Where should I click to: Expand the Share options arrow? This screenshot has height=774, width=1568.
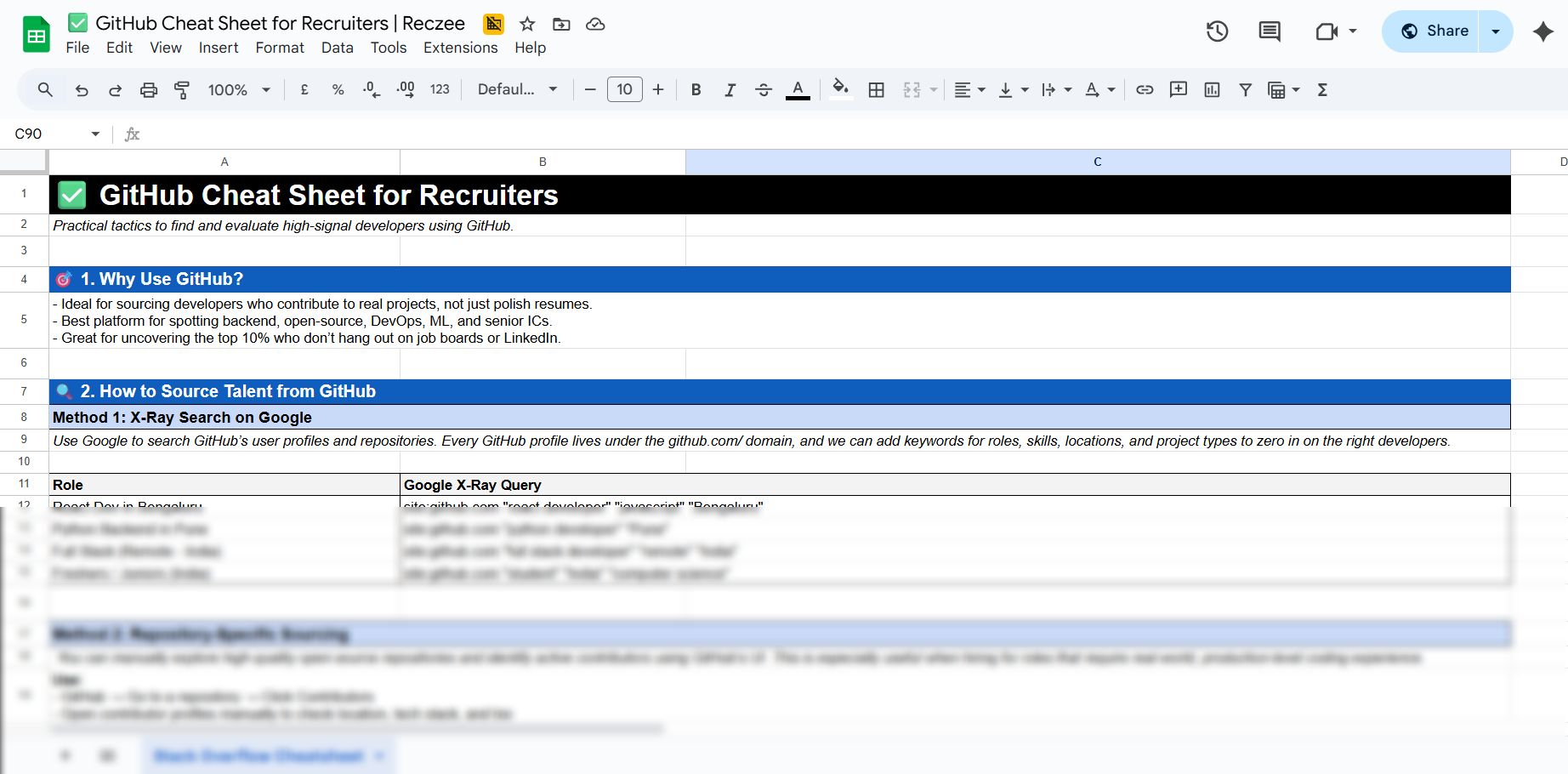pyautogui.click(x=1496, y=31)
